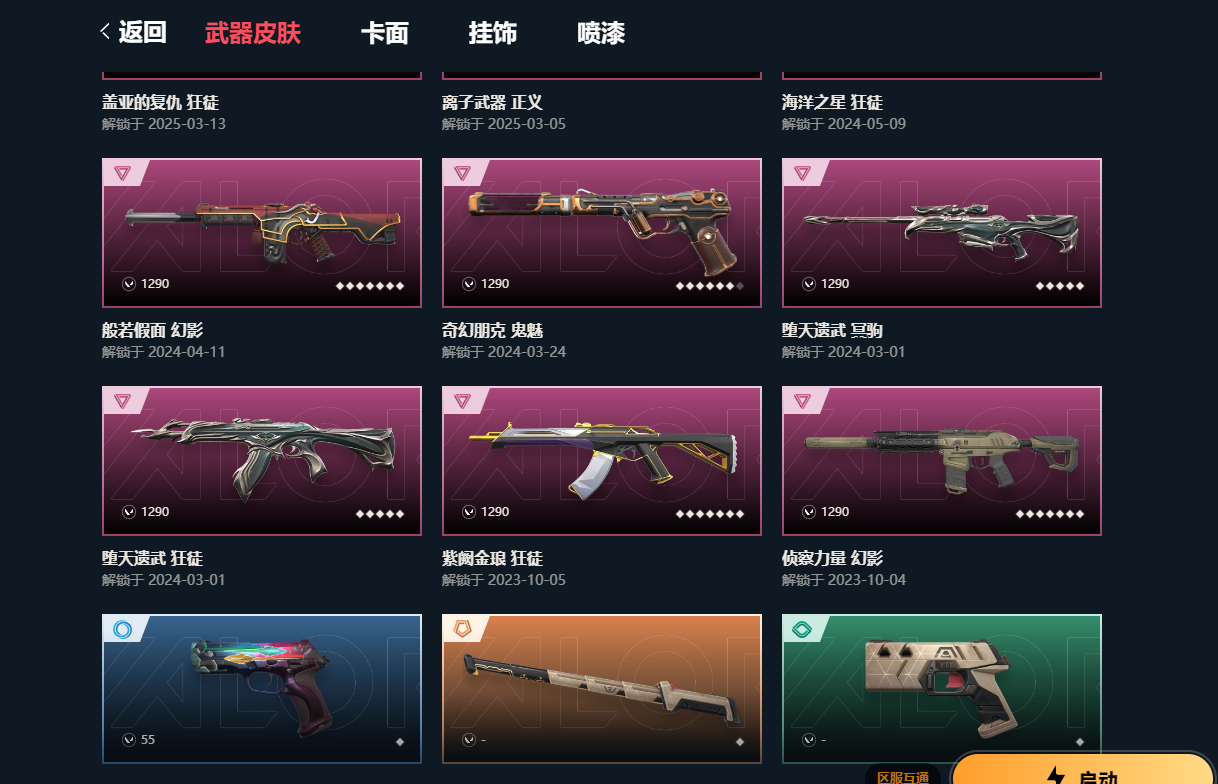Click the green diamond tier icon on sidearm card
The height and width of the screenshot is (784, 1218).
click(802, 629)
